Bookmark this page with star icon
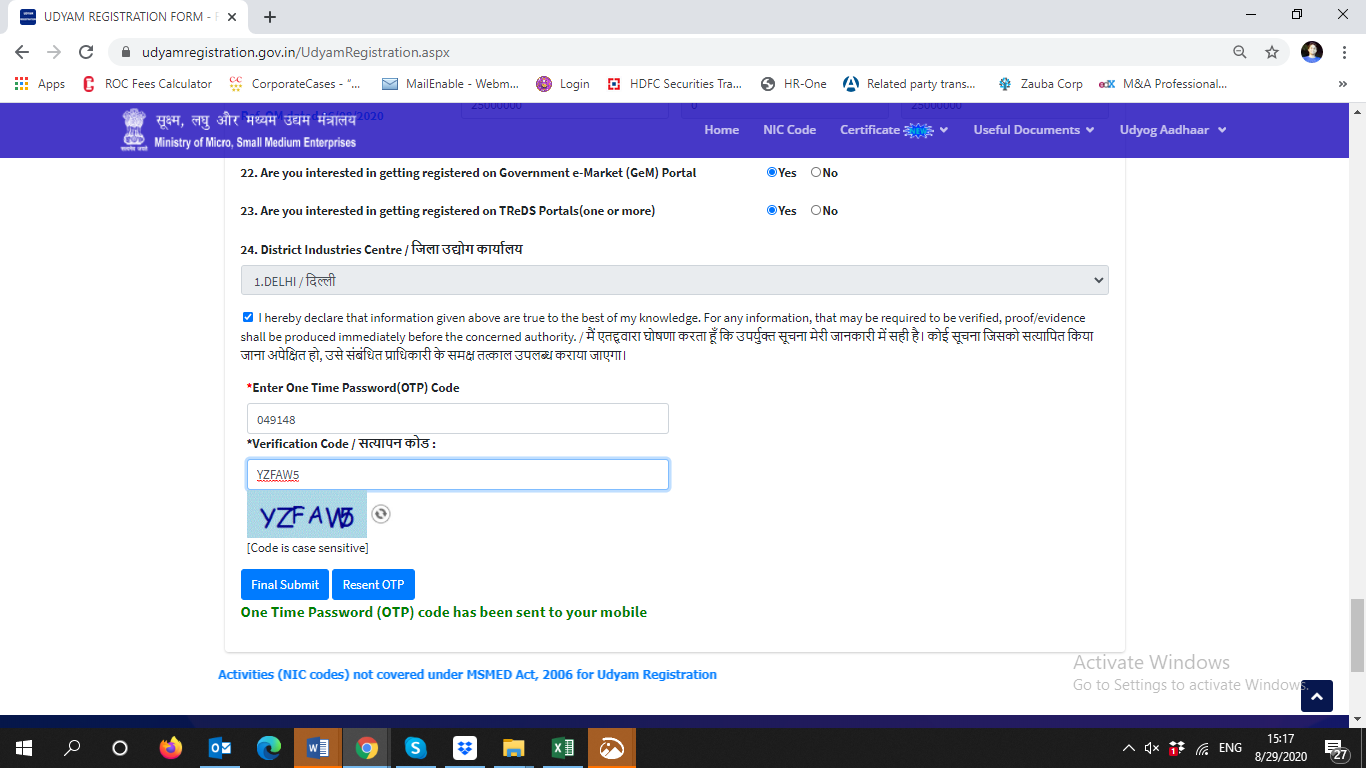Viewport: 1366px width, 768px height. click(1272, 52)
